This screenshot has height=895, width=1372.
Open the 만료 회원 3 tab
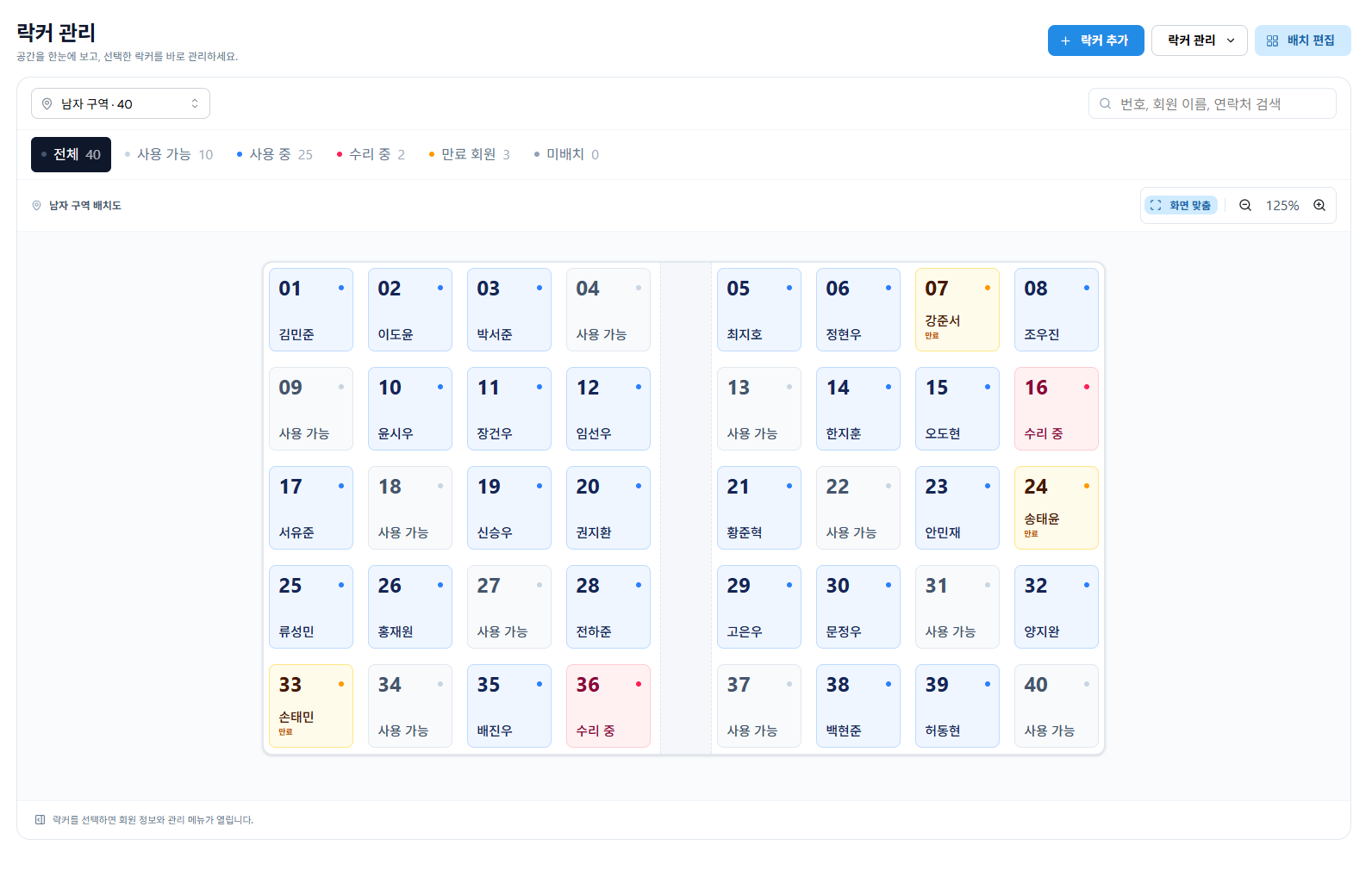coord(470,155)
